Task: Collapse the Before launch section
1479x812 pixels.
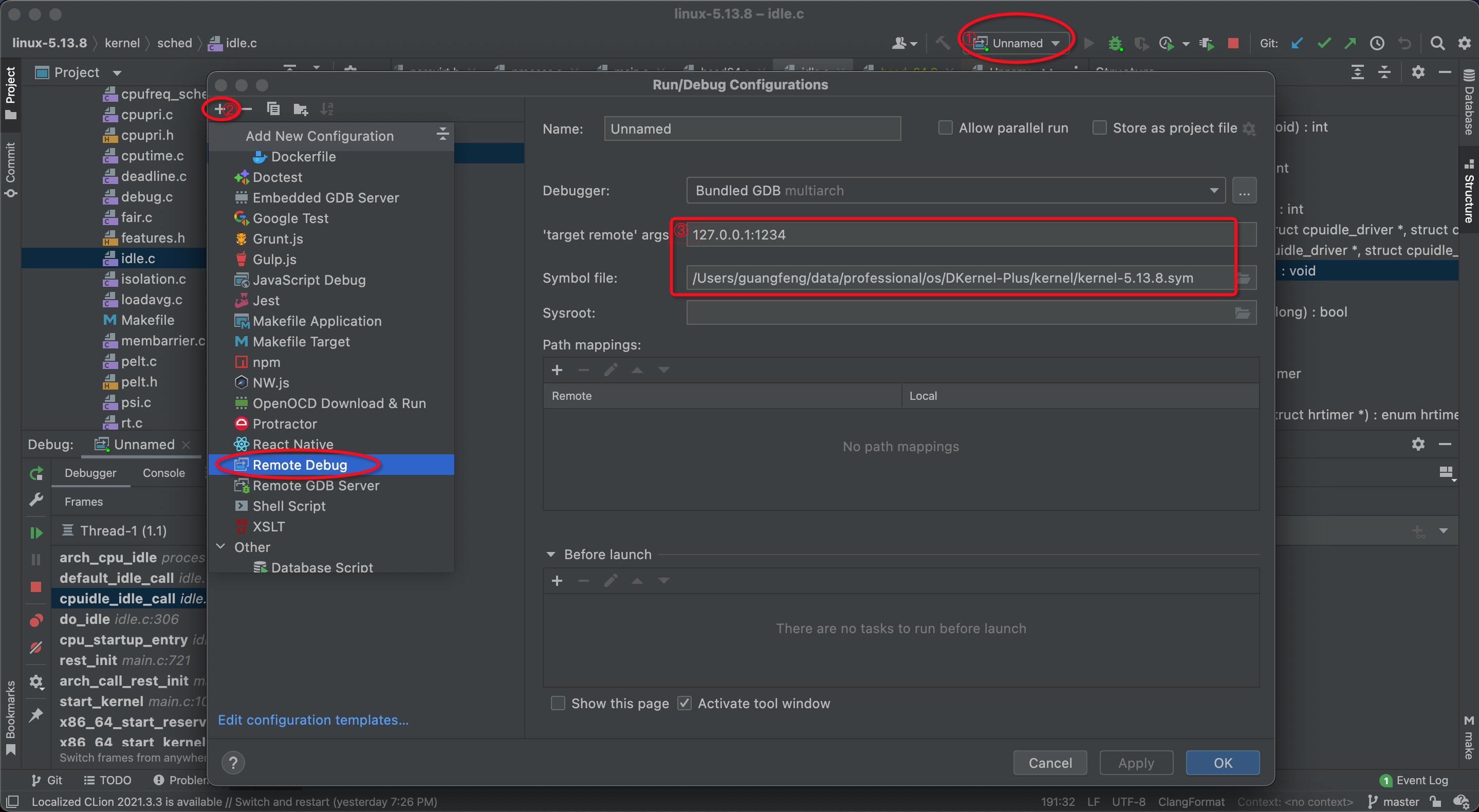Action: tap(550, 554)
